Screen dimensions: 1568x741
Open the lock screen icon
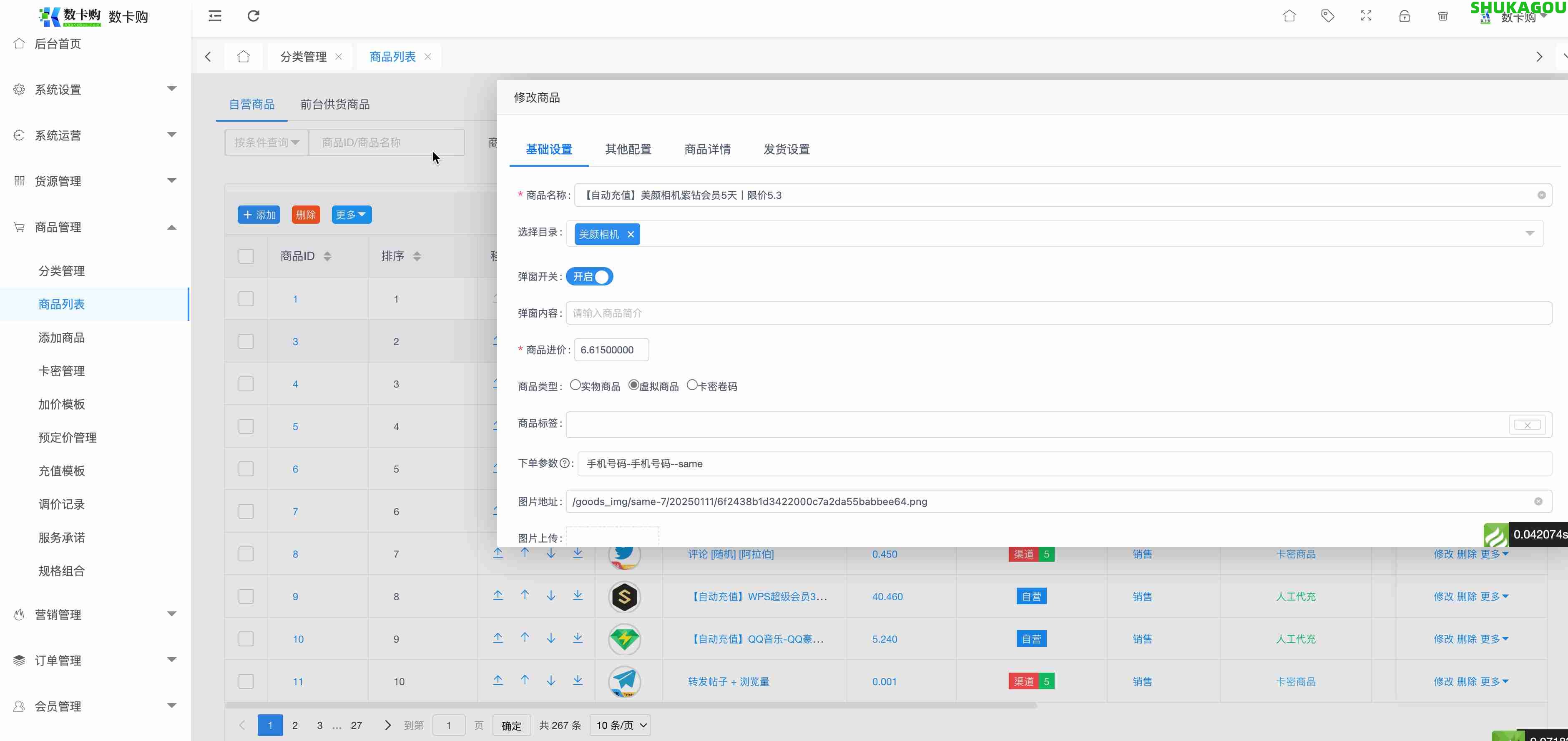click(1404, 16)
